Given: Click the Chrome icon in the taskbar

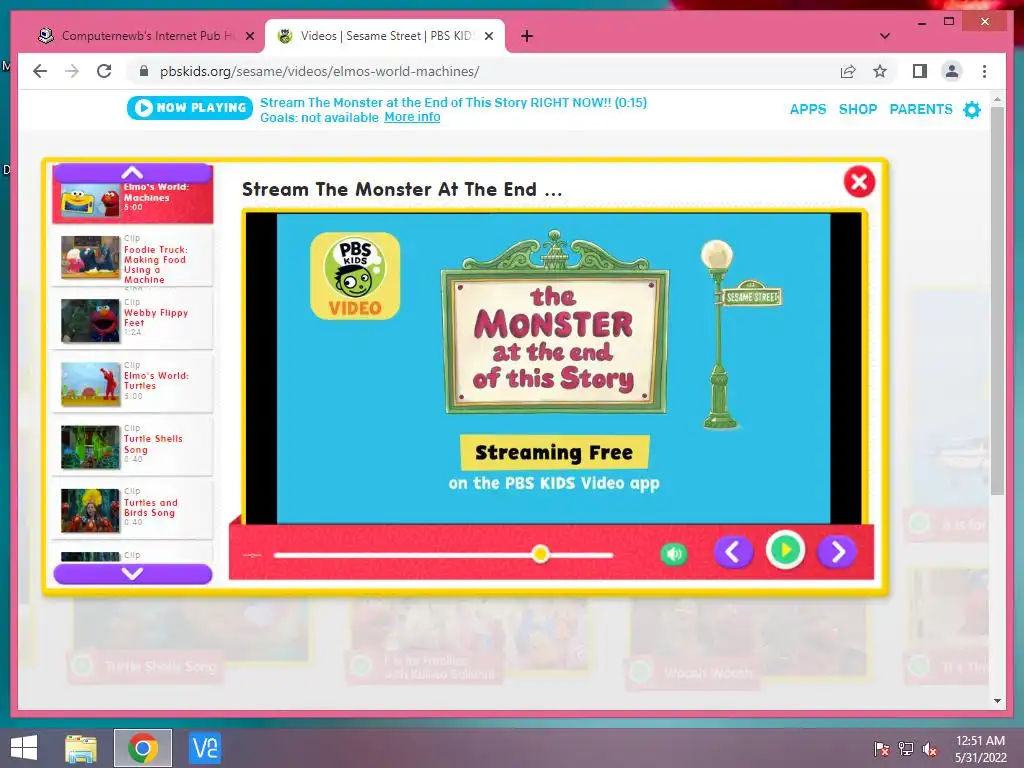Looking at the screenshot, I should [x=143, y=748].
